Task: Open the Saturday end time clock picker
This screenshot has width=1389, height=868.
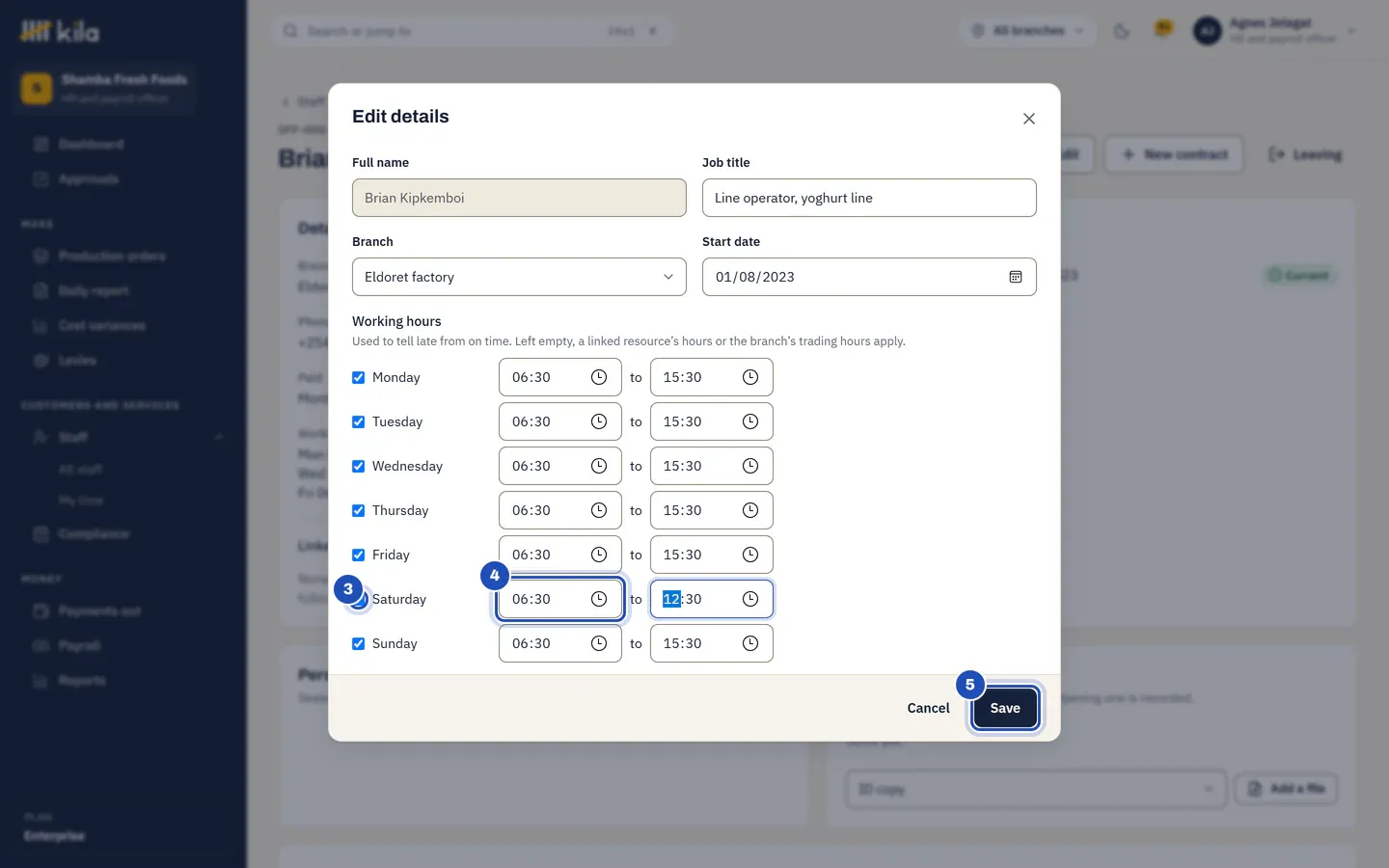Action: point(750,599)
